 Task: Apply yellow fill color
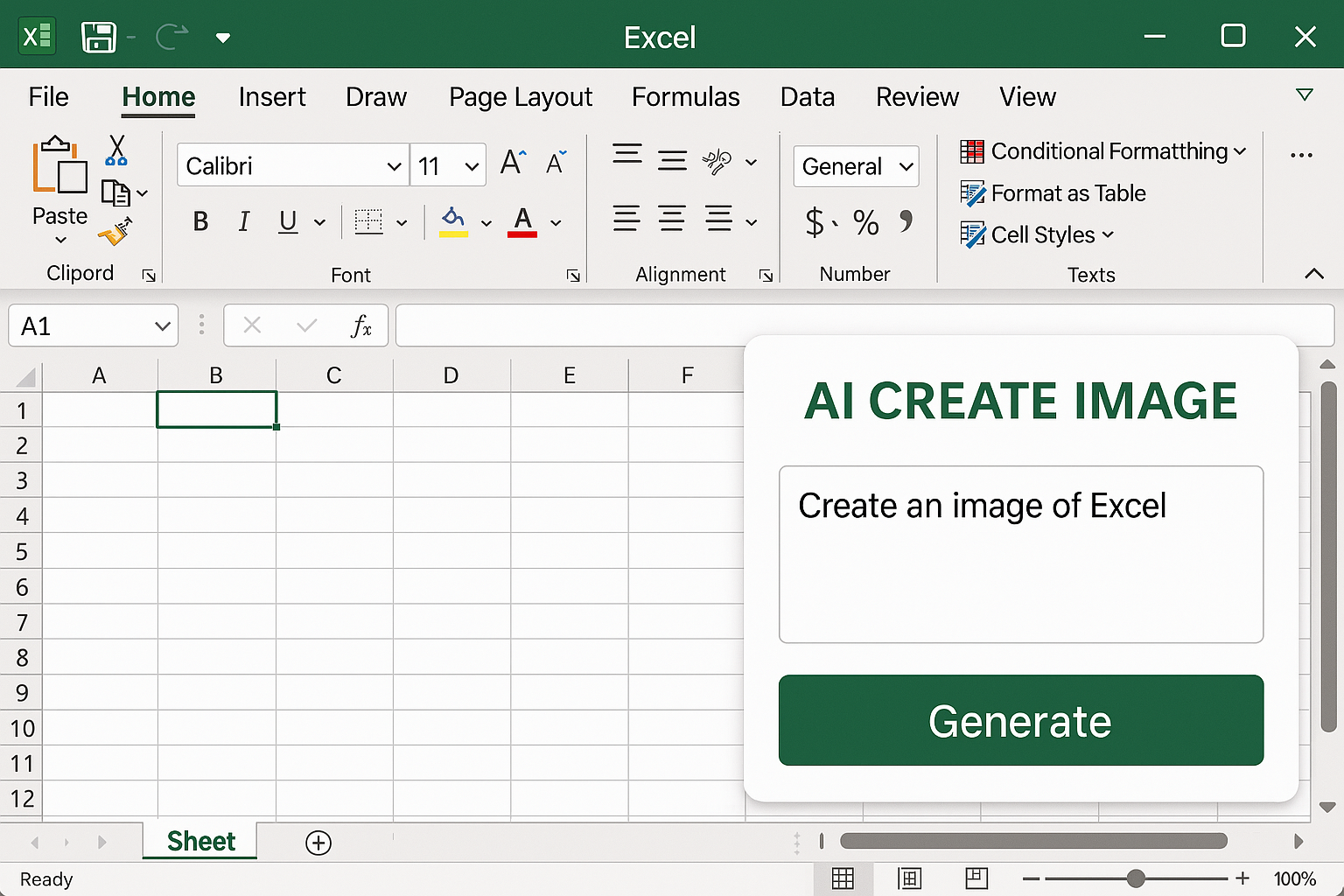[x=453, y=222]
